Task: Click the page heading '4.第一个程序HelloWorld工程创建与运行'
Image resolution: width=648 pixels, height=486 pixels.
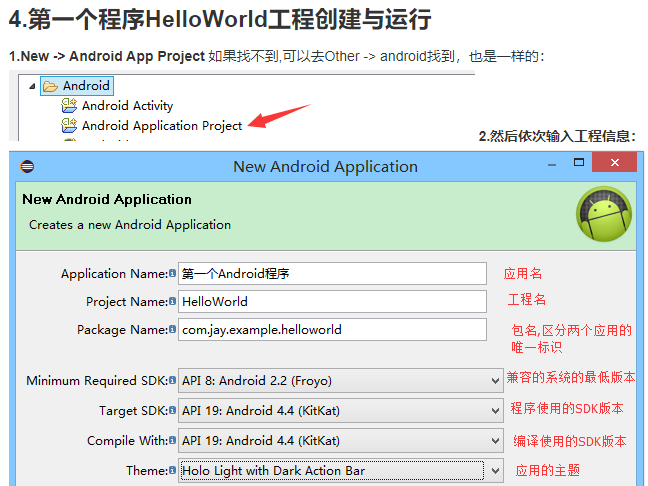Action: 220,19
